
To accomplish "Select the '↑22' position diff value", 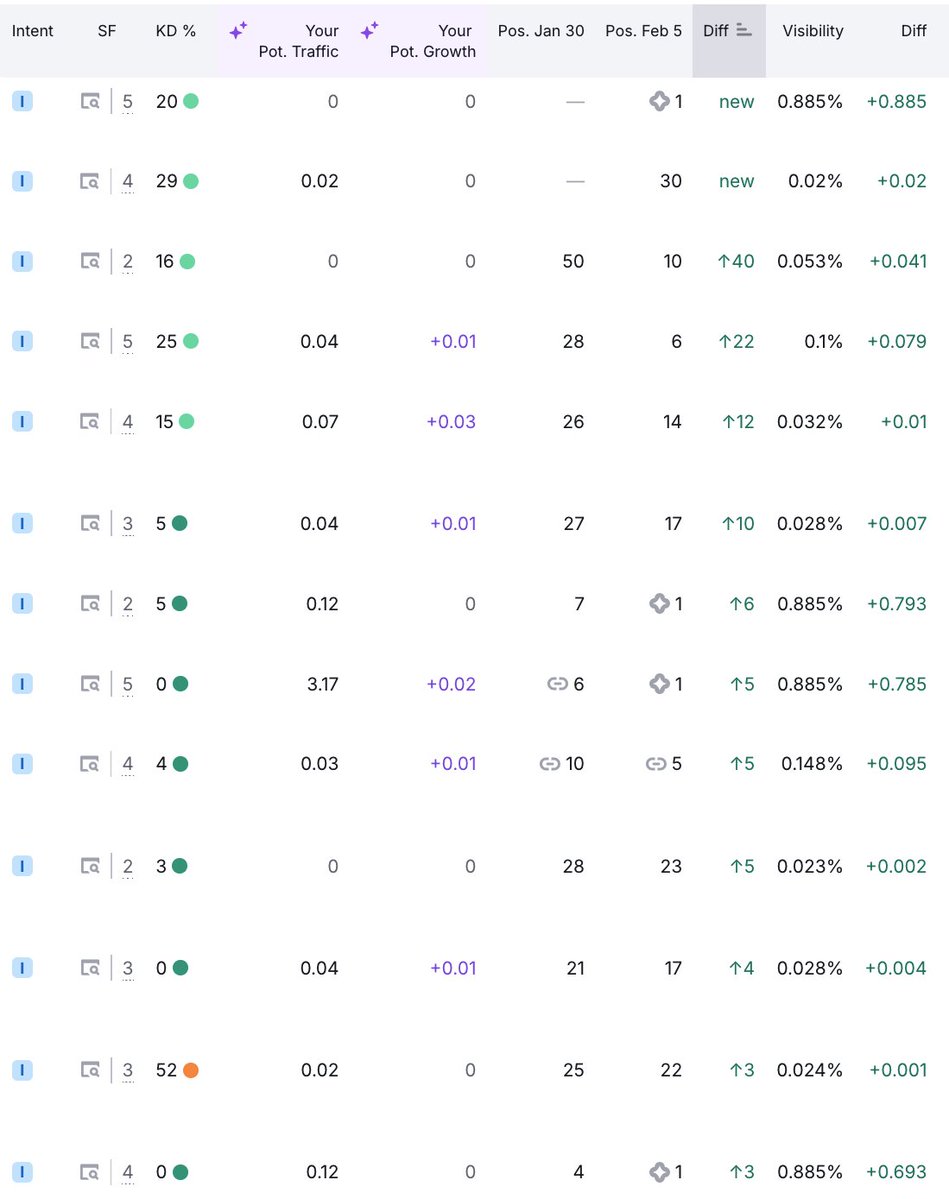I will click(x=736, y=341).
